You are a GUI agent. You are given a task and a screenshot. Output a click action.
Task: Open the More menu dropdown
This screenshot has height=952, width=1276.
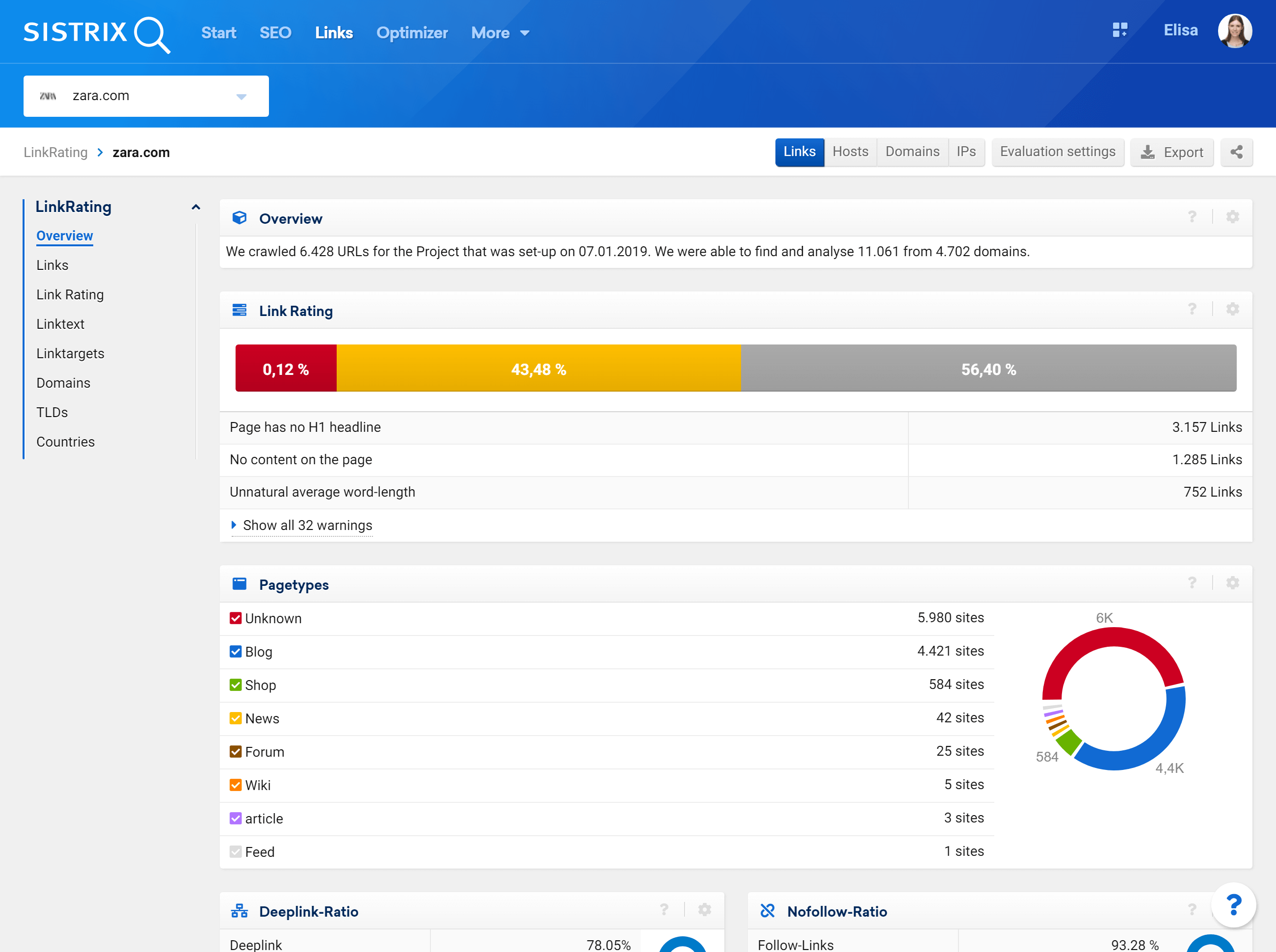click(500, 33)
